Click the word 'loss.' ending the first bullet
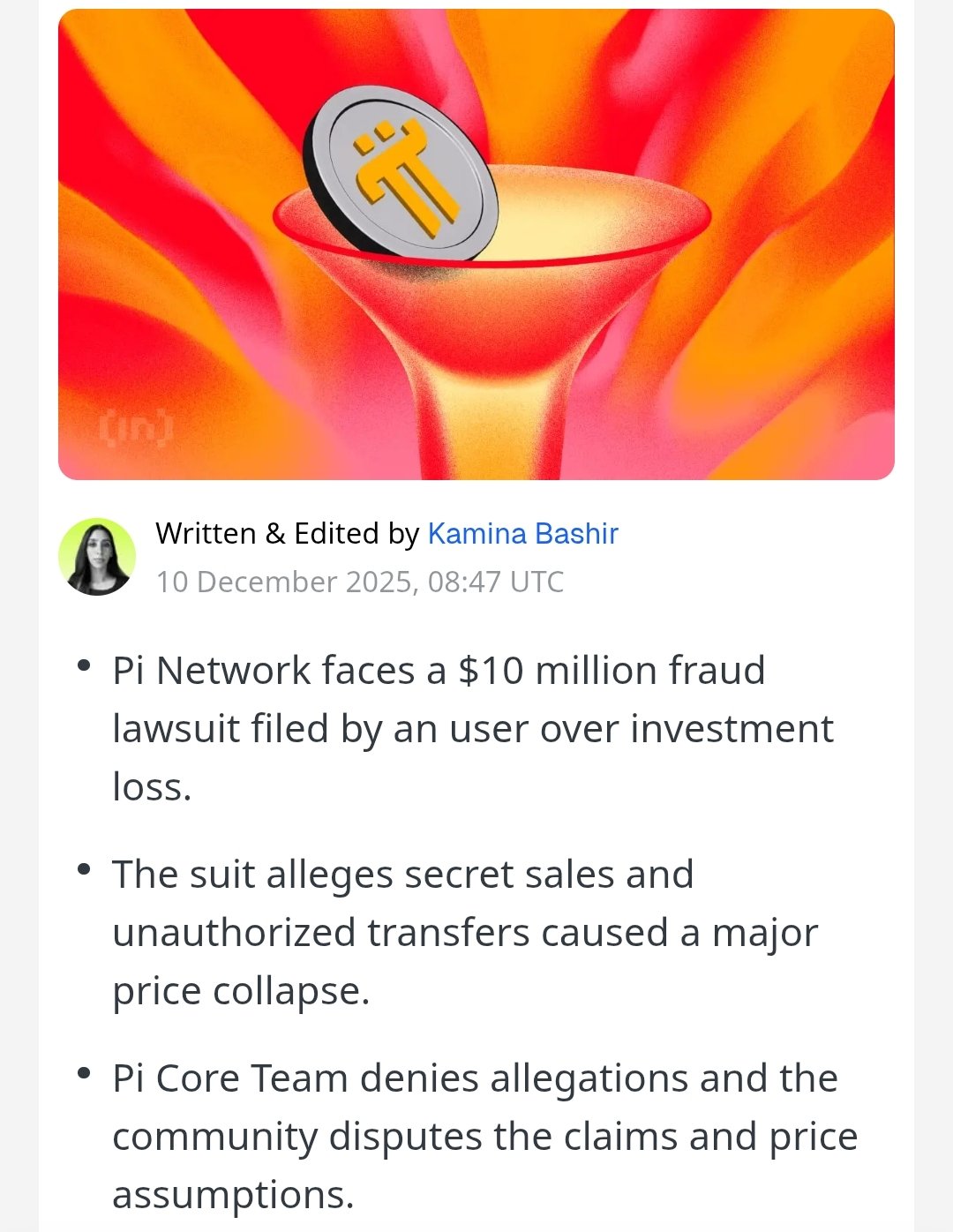The image size is (953, 1232). pos(152,786)
